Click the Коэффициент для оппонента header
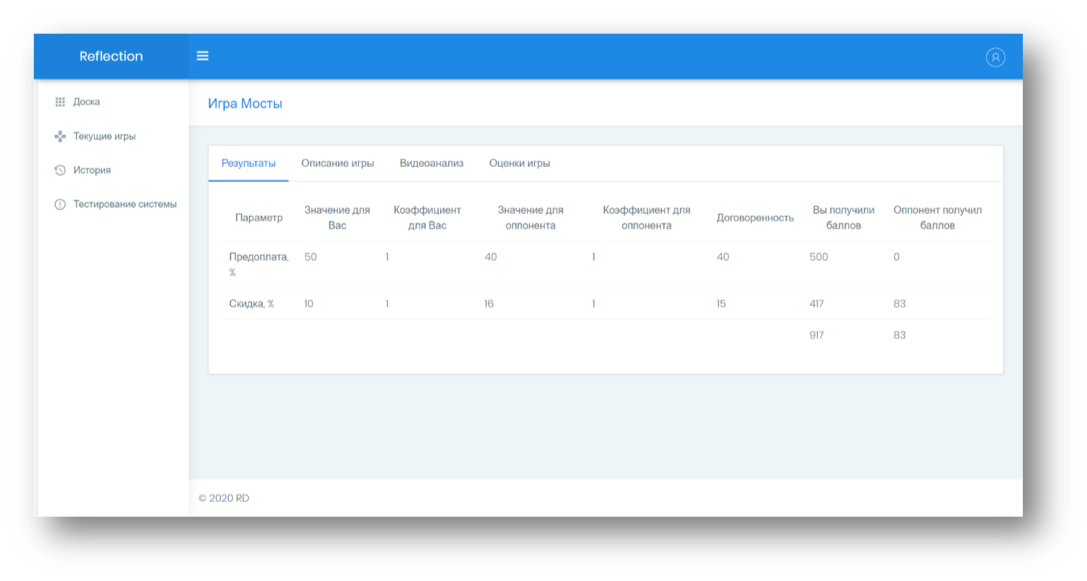Viewport: 1087px width, 581px height. point(646,218)
